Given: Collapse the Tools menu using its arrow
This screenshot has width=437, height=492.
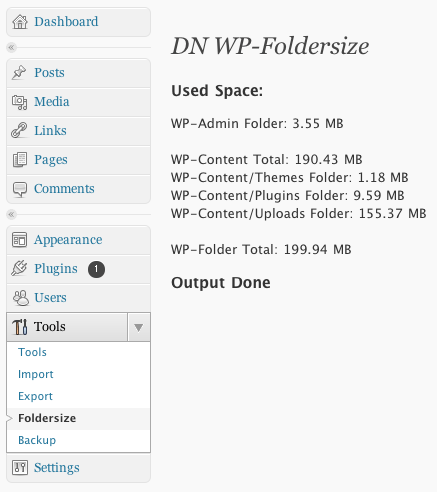Looking at the screenshot, I should pos(139,327).
